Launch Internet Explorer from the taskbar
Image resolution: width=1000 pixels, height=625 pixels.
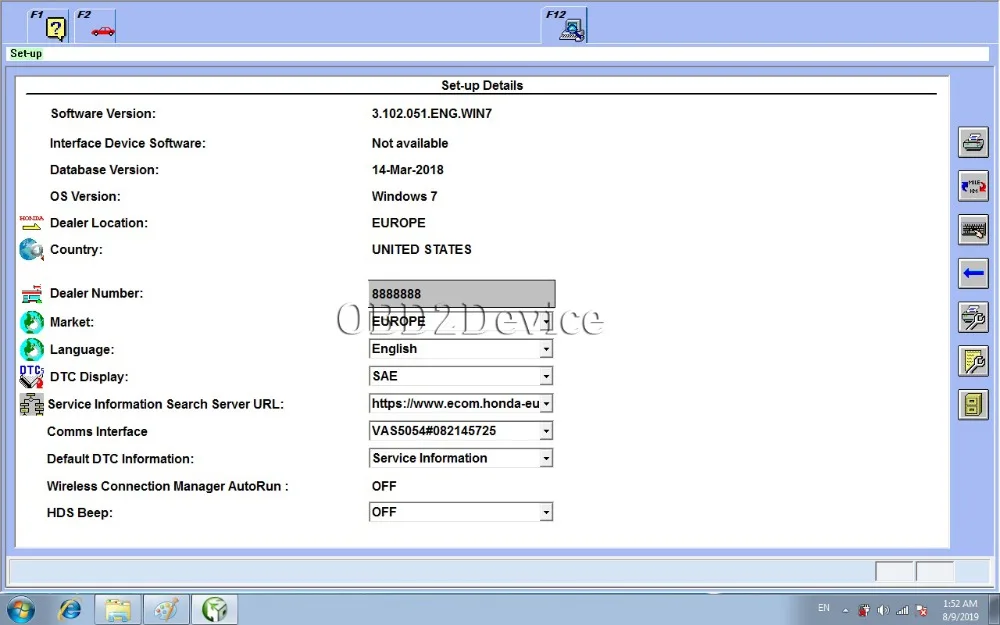[x=69, y=610]
